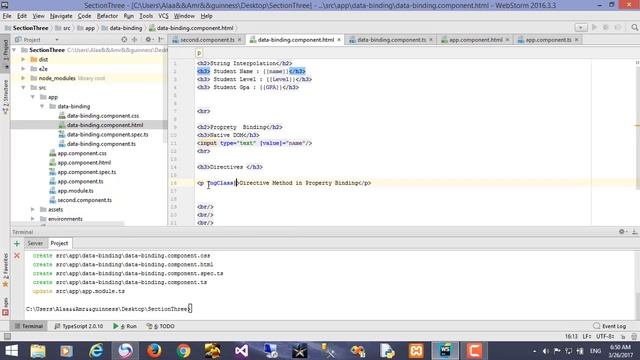Viewport: 640px width, 360px height.
Task: Open the Event Log
Action: (609, 326)
